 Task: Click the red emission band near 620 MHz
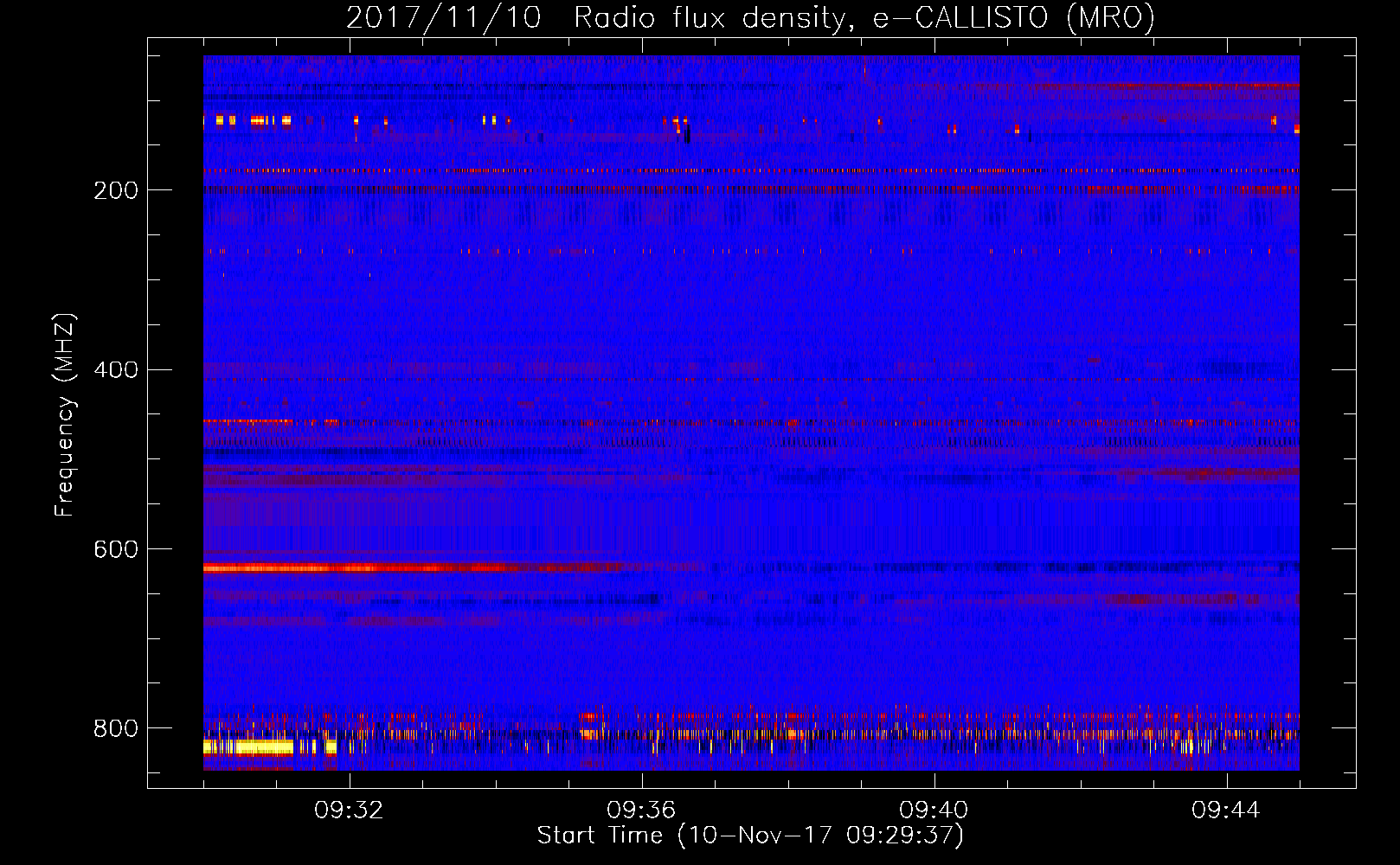click(x=412, y=568)
